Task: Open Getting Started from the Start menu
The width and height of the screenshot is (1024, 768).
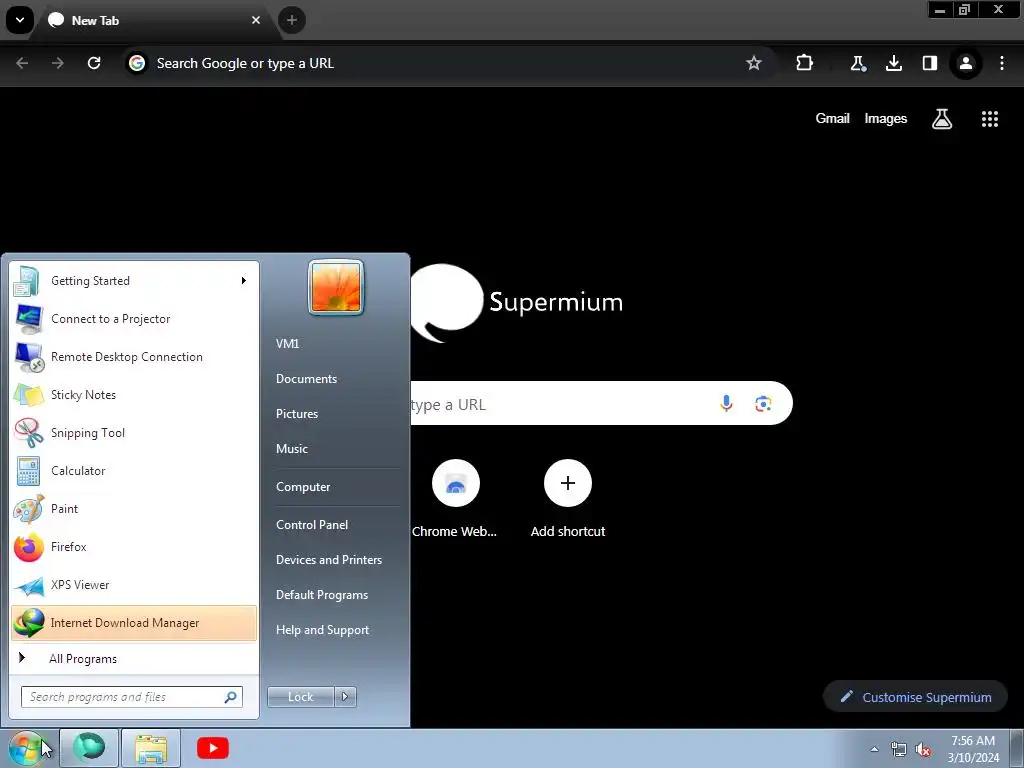Action: tap(134, 281)
